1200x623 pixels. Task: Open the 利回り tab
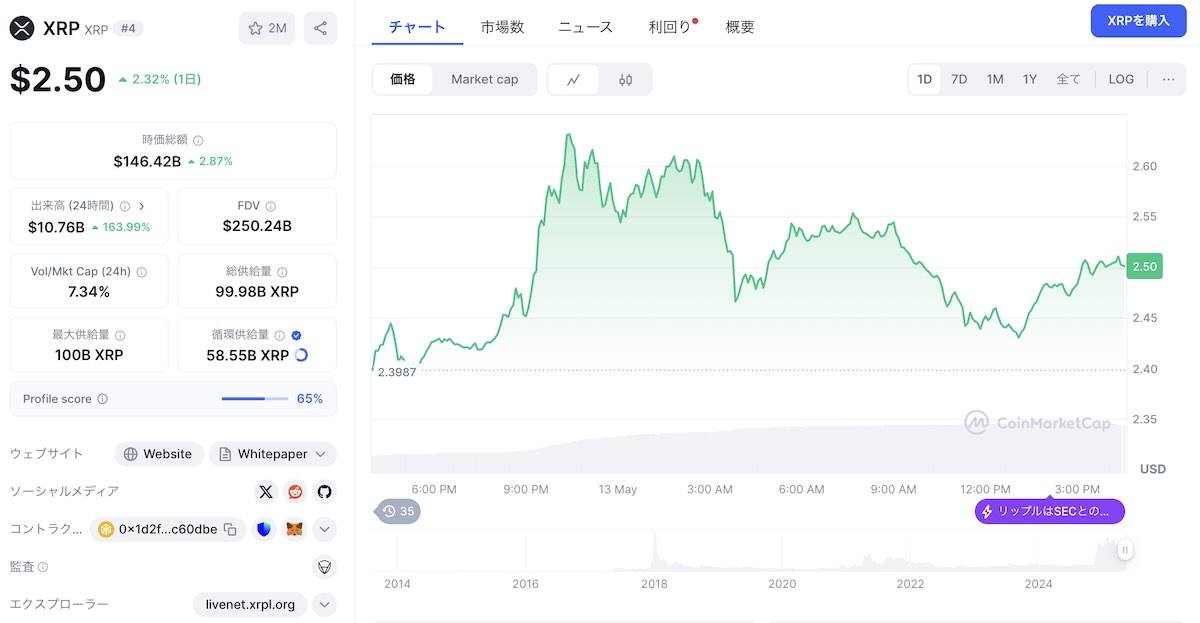point(670,27)
